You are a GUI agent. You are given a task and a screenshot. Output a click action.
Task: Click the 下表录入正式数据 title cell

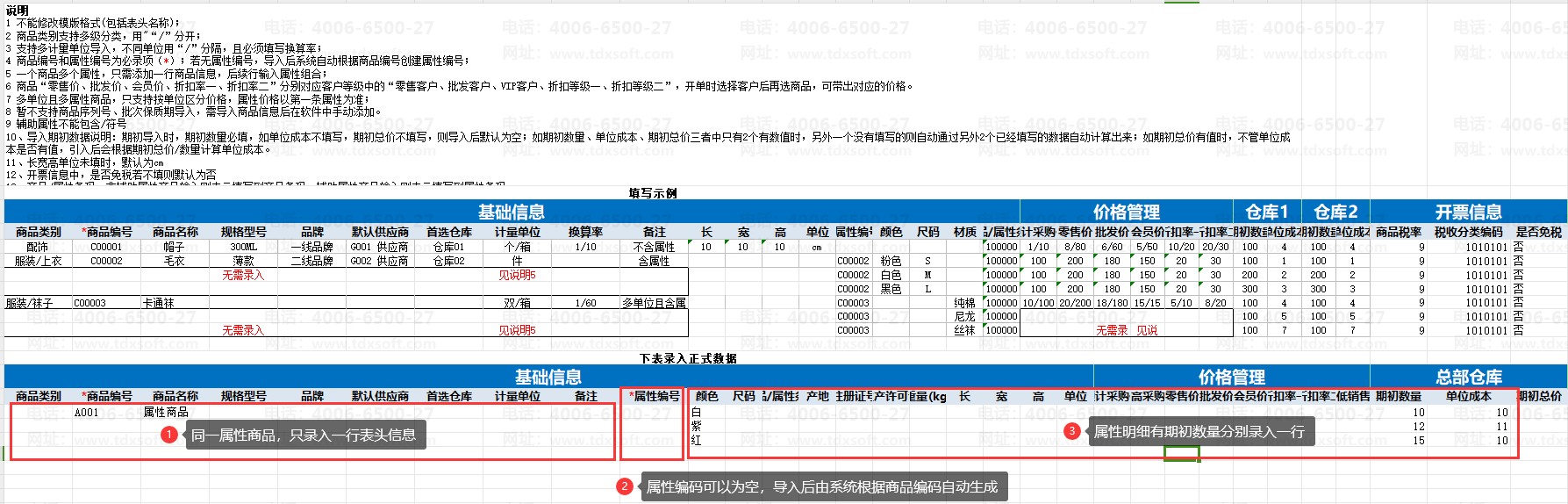[x=688, y=358]
